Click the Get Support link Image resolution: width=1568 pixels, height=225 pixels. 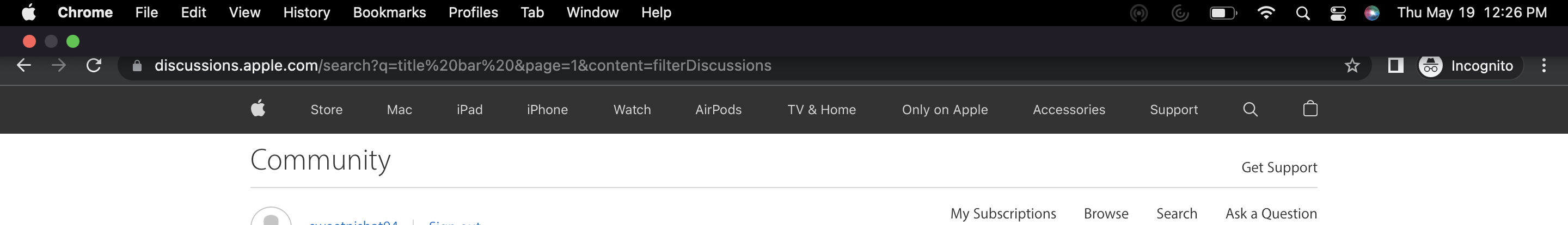point(1279,167)
